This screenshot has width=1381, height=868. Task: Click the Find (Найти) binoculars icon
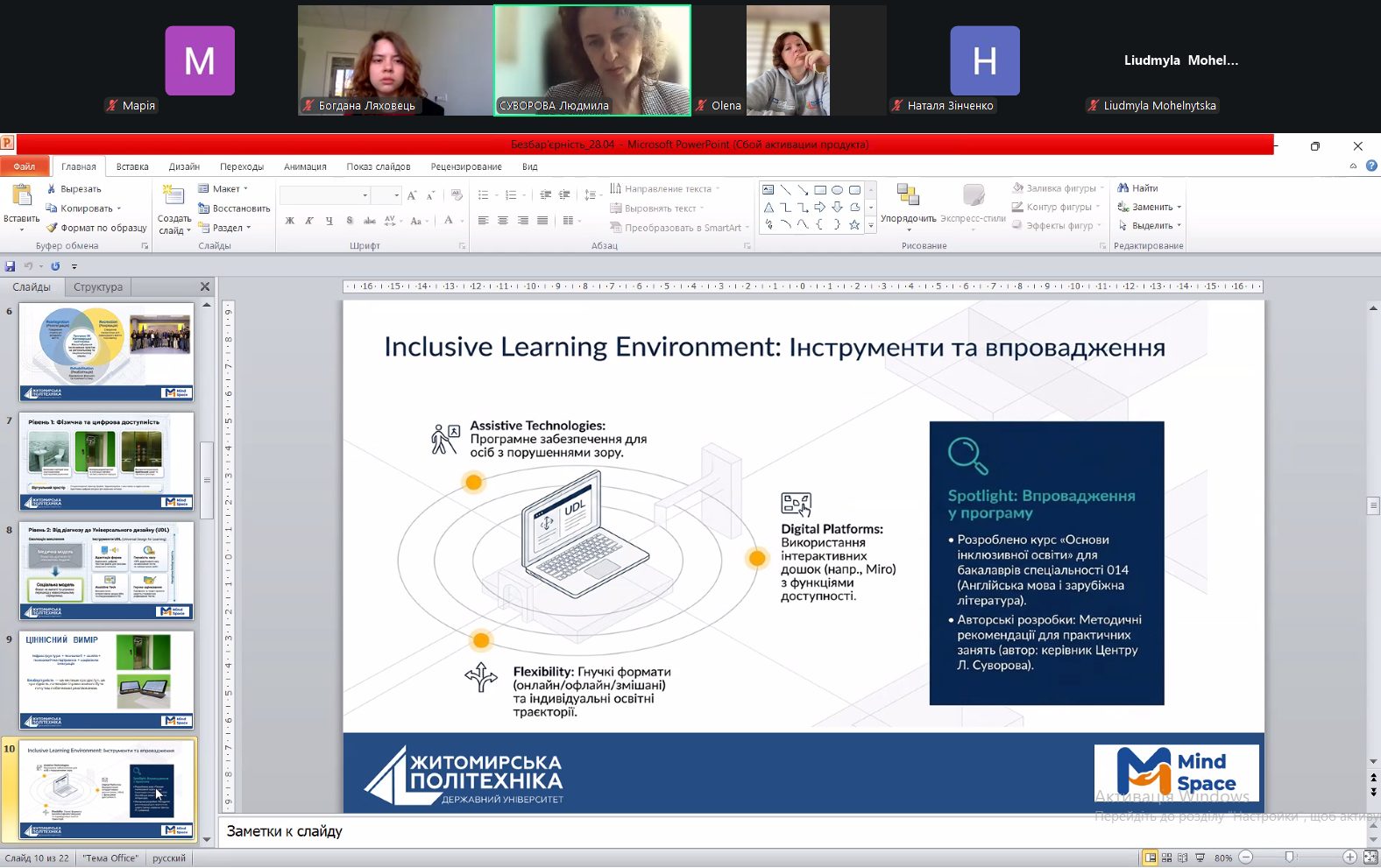[x=1123, y=188]
